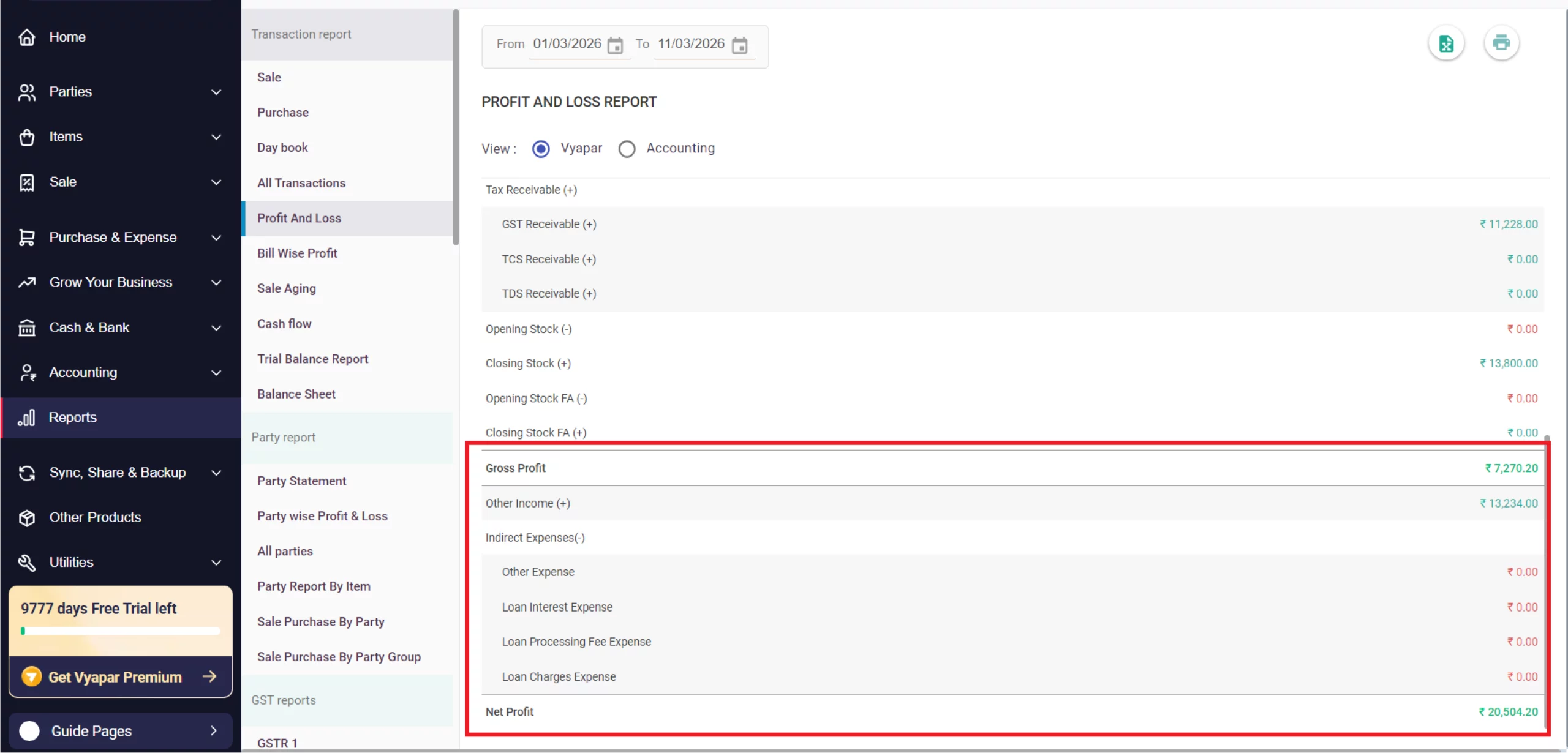Click the Other Products box icon
Viewport: 1568px width, 753px height.
point(26,518)
